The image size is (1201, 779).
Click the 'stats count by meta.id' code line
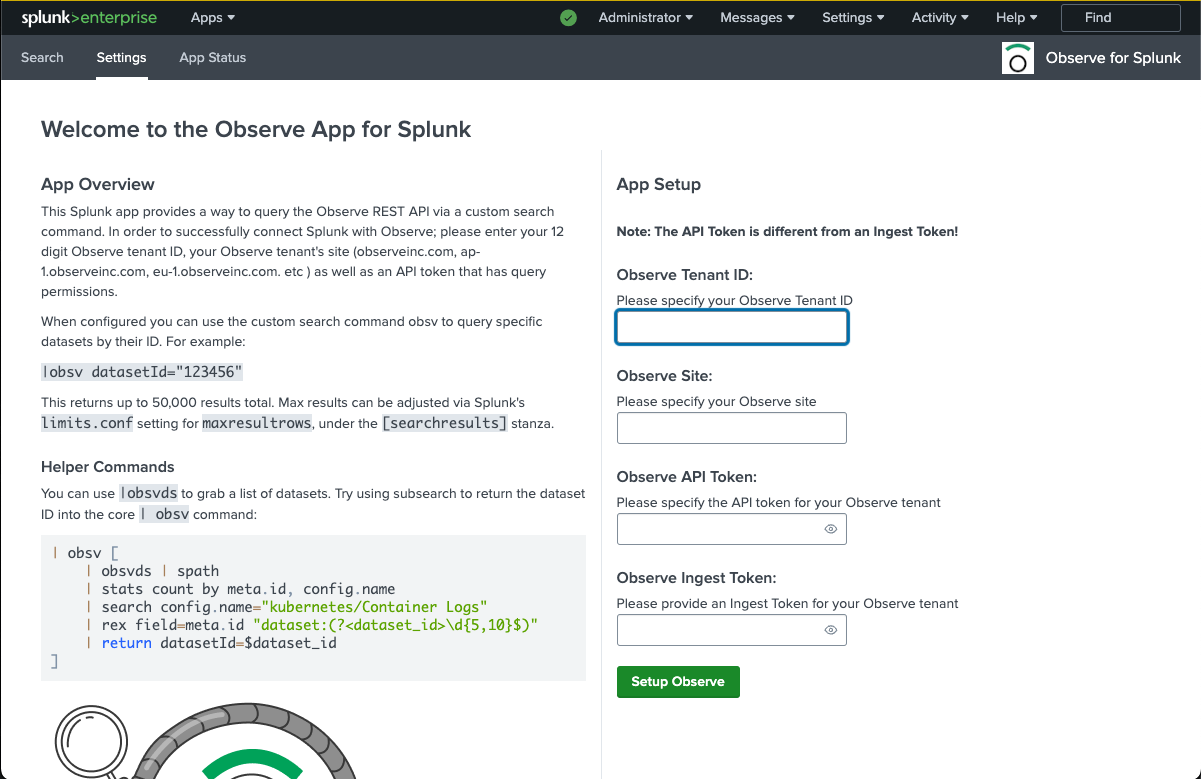click(x=240, y=589)
